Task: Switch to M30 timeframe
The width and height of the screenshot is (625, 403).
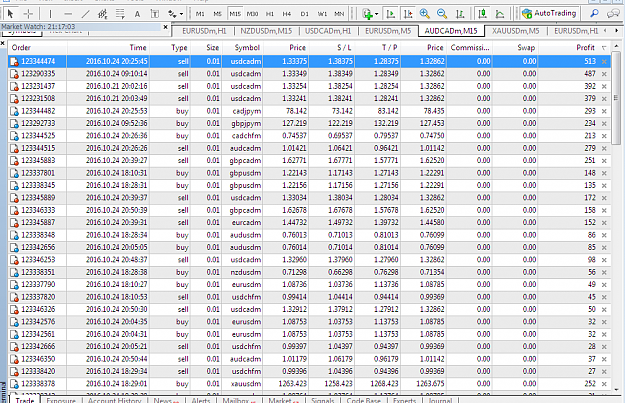Action: (x=252, y=14)
